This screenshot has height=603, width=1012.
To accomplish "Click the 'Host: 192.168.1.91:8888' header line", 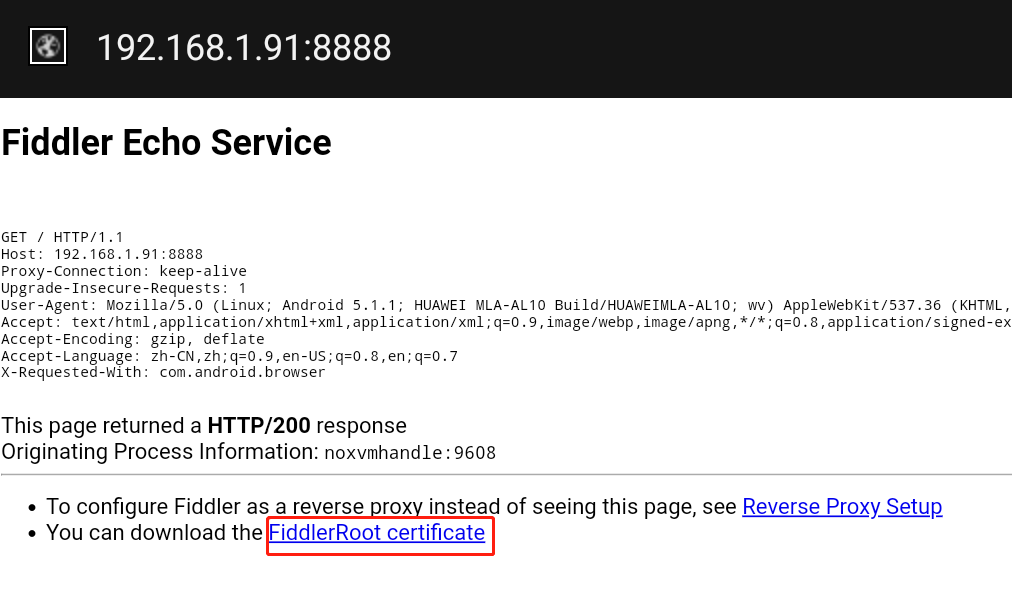I will click(x=102, y=254).
